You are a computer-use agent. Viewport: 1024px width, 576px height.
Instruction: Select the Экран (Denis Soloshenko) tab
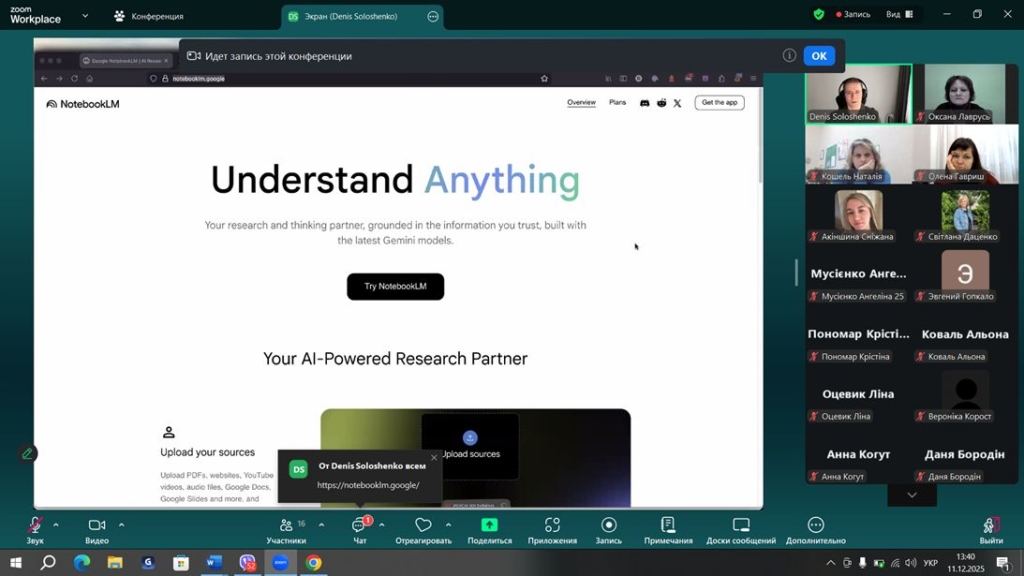coord(348,16)
